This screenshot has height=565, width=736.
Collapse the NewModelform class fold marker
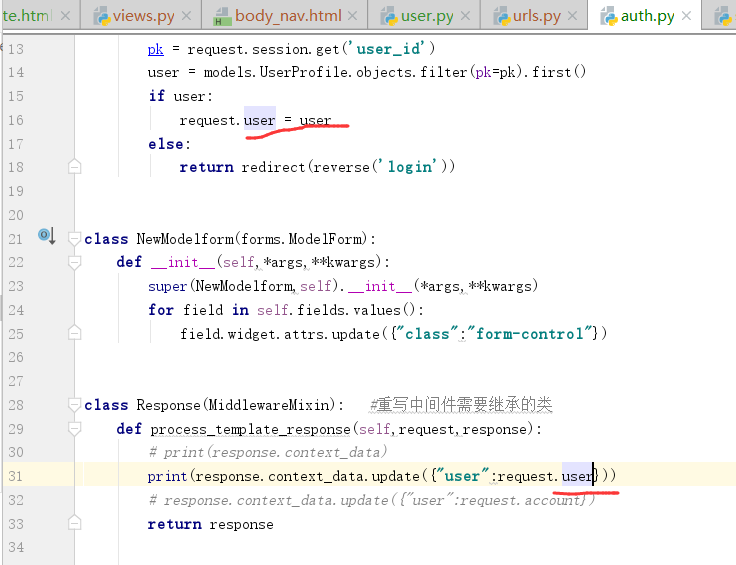(74, 239)
